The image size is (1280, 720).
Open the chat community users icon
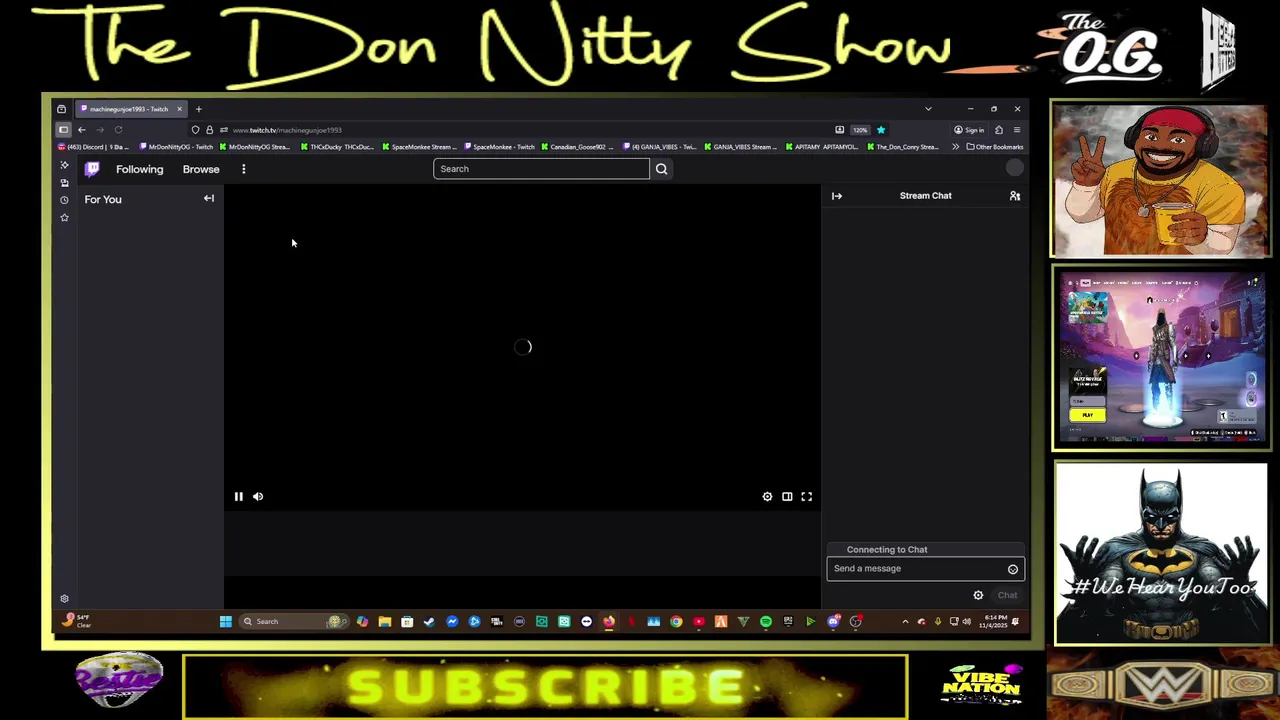point(1014,196)
